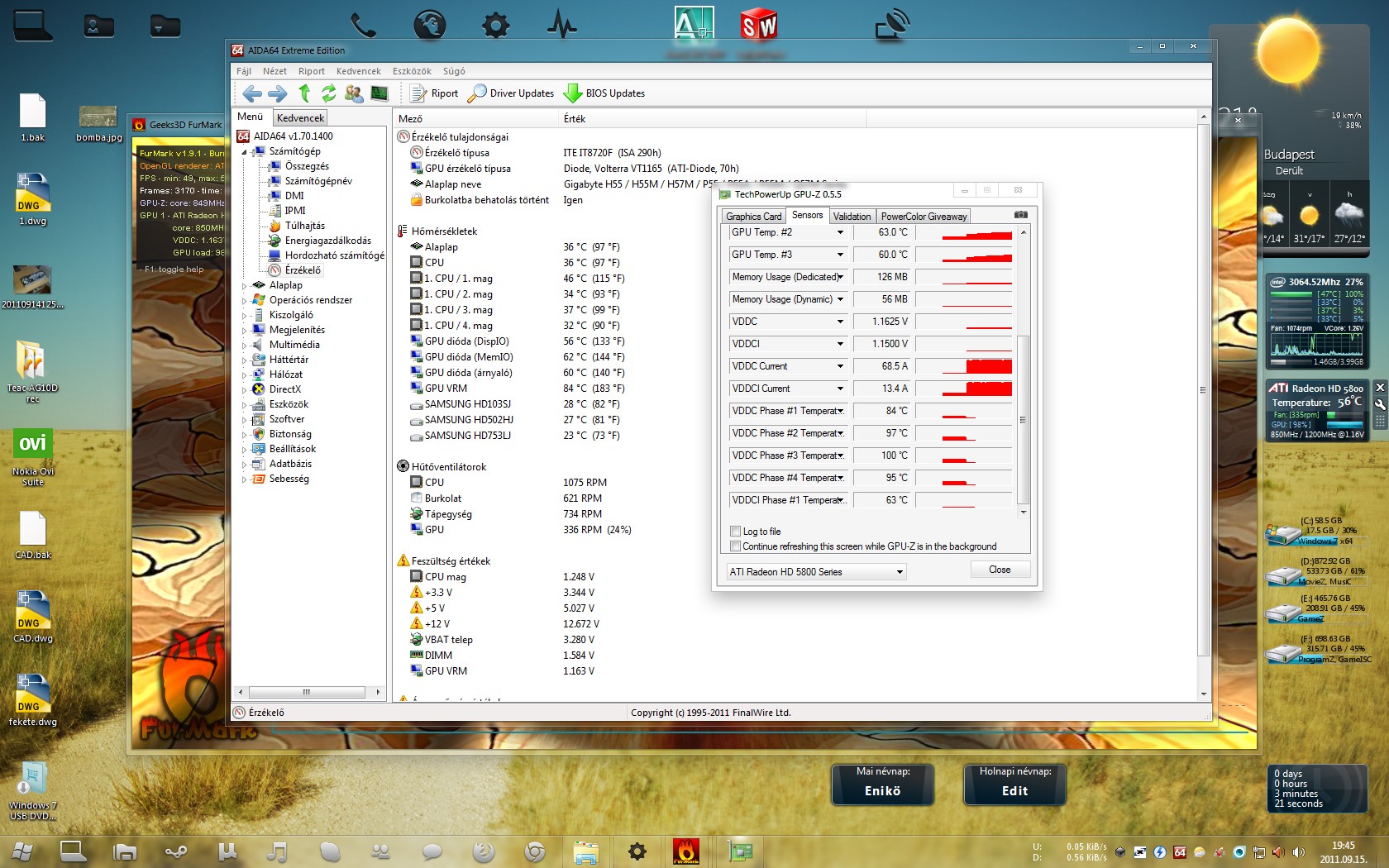This screenshot has width=1389, height=868.
Task: Open the SW SolidWorks icon in the top dock
Action: [x=759, y=25]
